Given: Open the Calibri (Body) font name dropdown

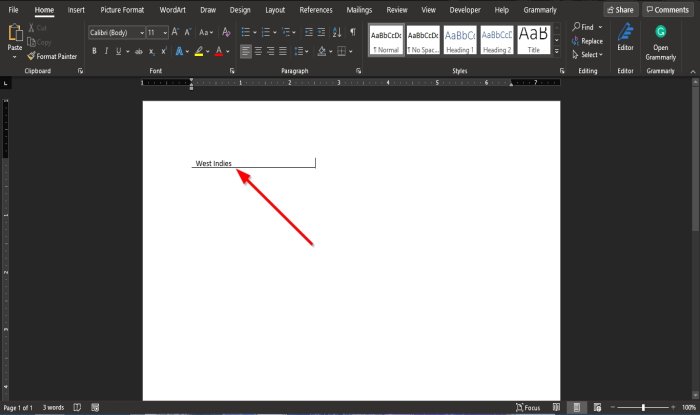Looking at the screenshot, I should pyautogui.click(x=116, y=32).
